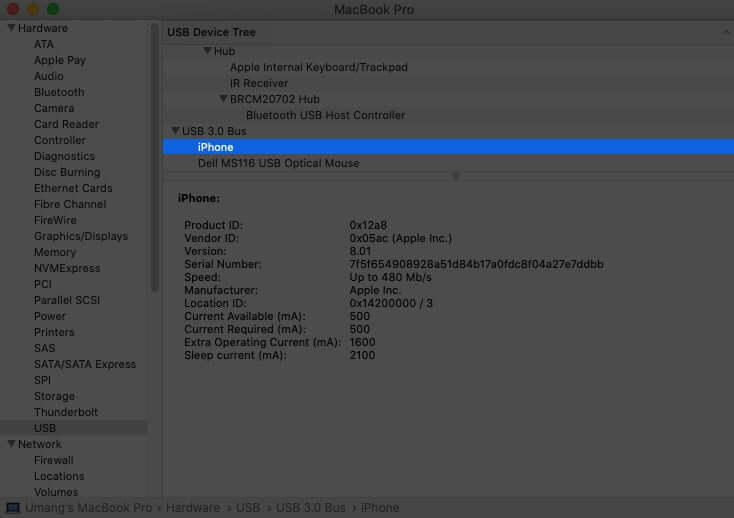Select the Dell MS116 USB Optical Mouse
The image size is (734, 518).
coord(278,163)
